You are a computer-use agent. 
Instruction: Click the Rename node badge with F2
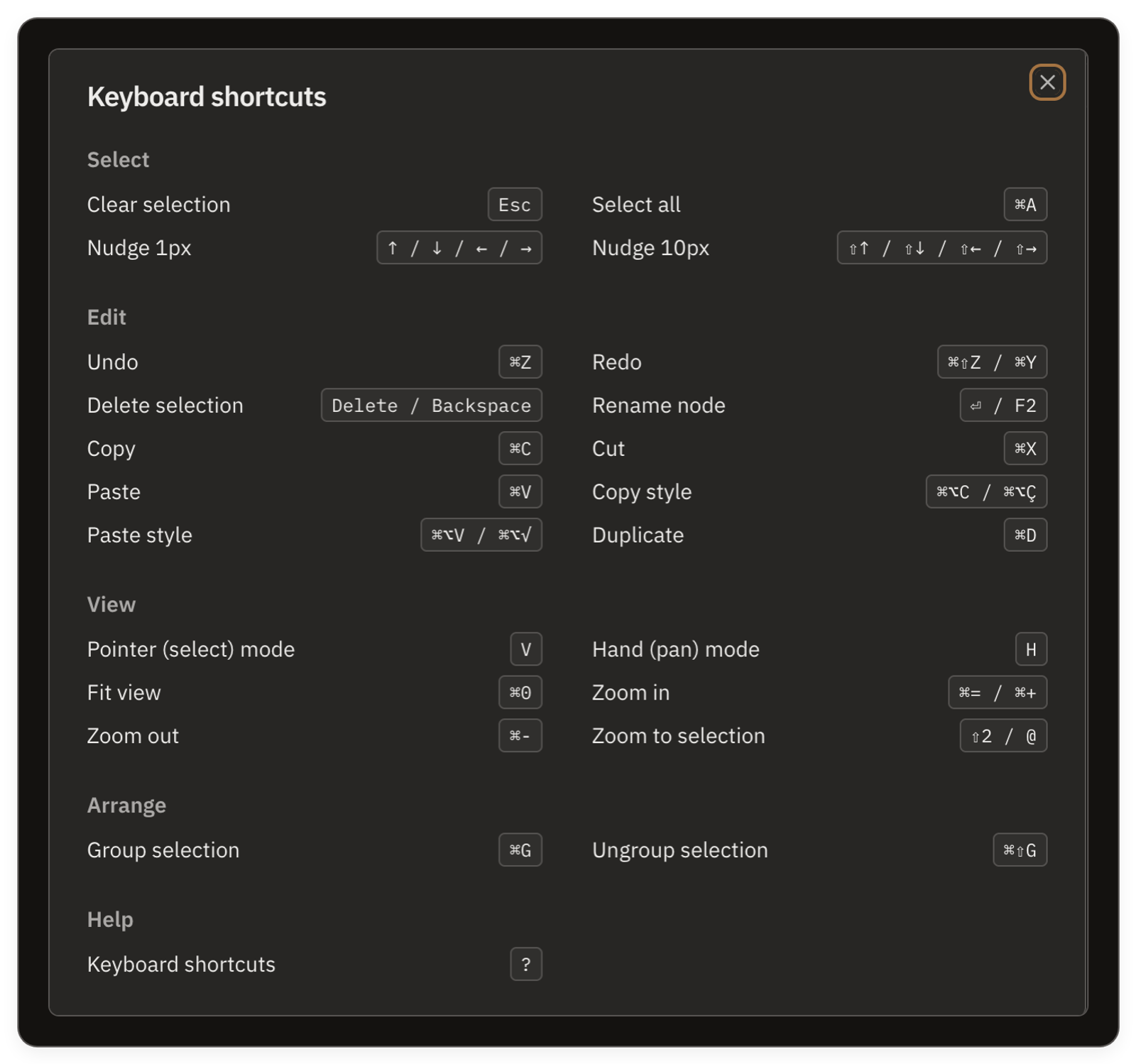1003,406
